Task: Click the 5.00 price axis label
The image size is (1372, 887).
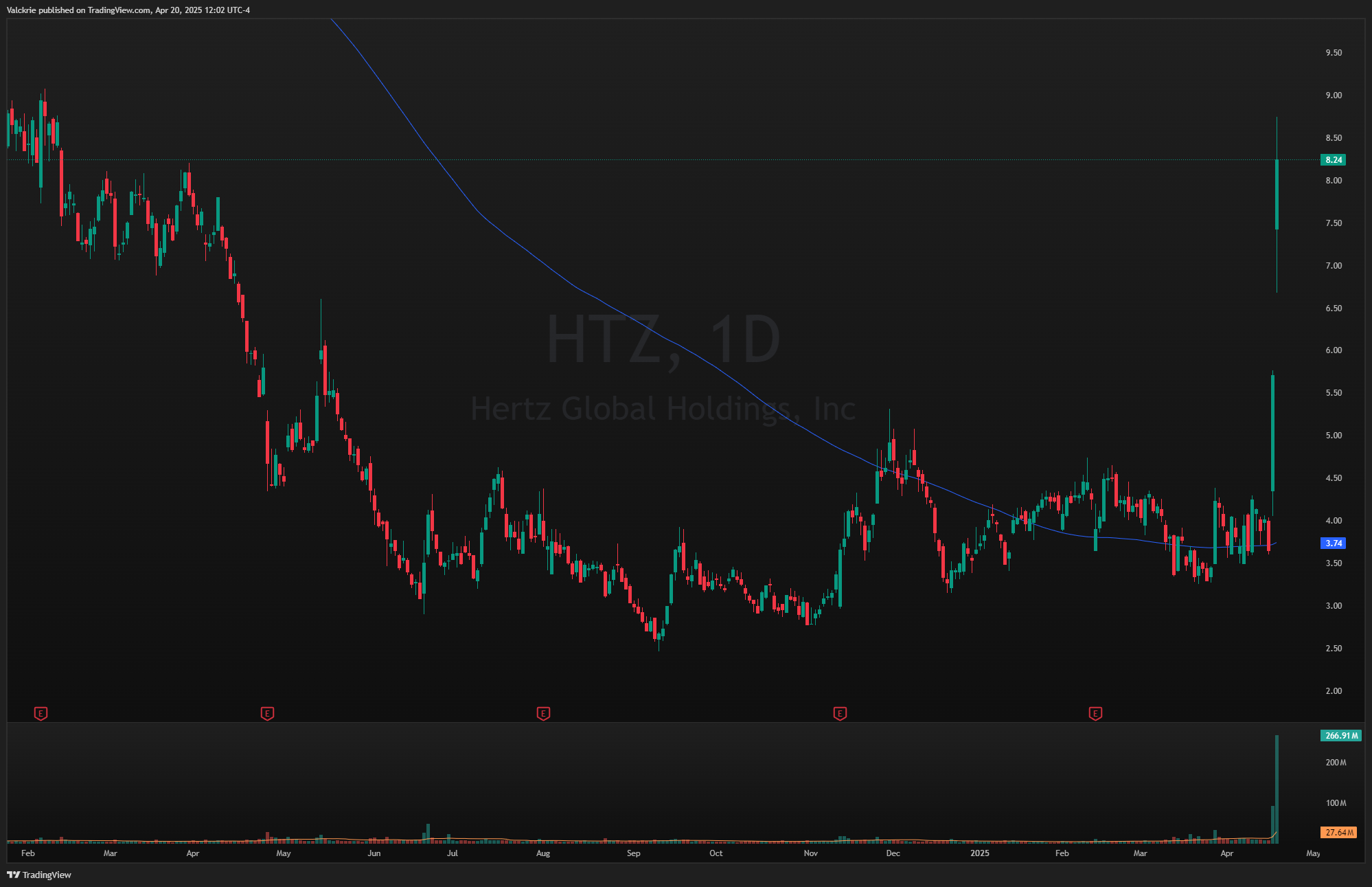Action: (x=1334, y=436)
